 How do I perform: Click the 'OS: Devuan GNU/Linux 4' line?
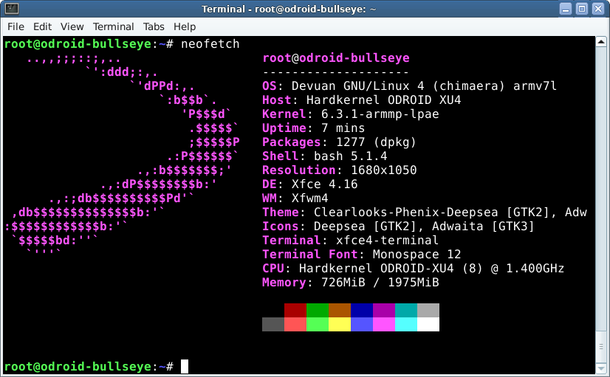pyautogui.click(x=409, y=86)
